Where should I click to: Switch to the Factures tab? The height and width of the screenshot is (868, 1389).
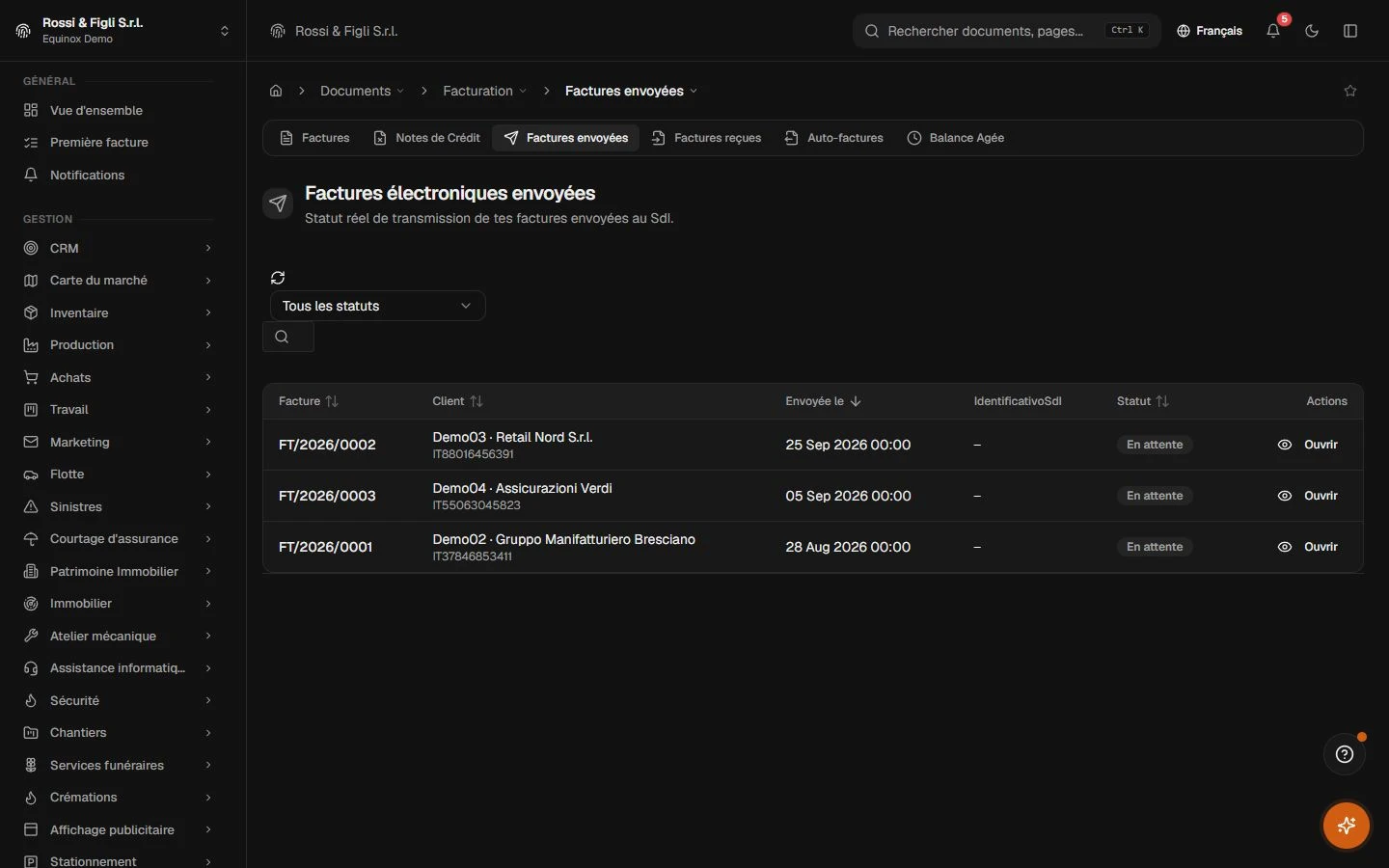[314, 138]
